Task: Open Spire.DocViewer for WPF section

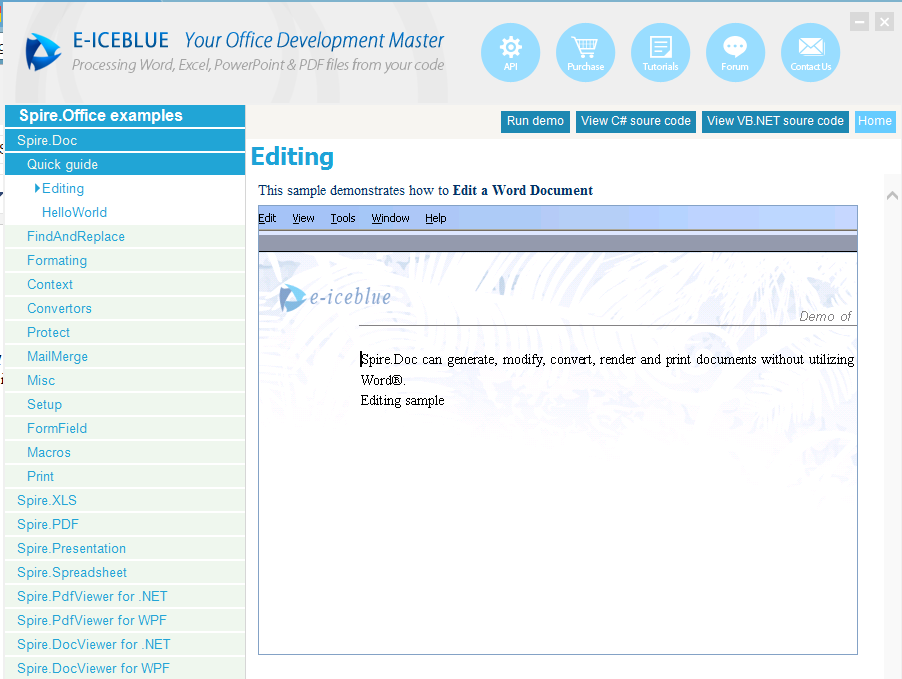Action: (x=125, y=668)
